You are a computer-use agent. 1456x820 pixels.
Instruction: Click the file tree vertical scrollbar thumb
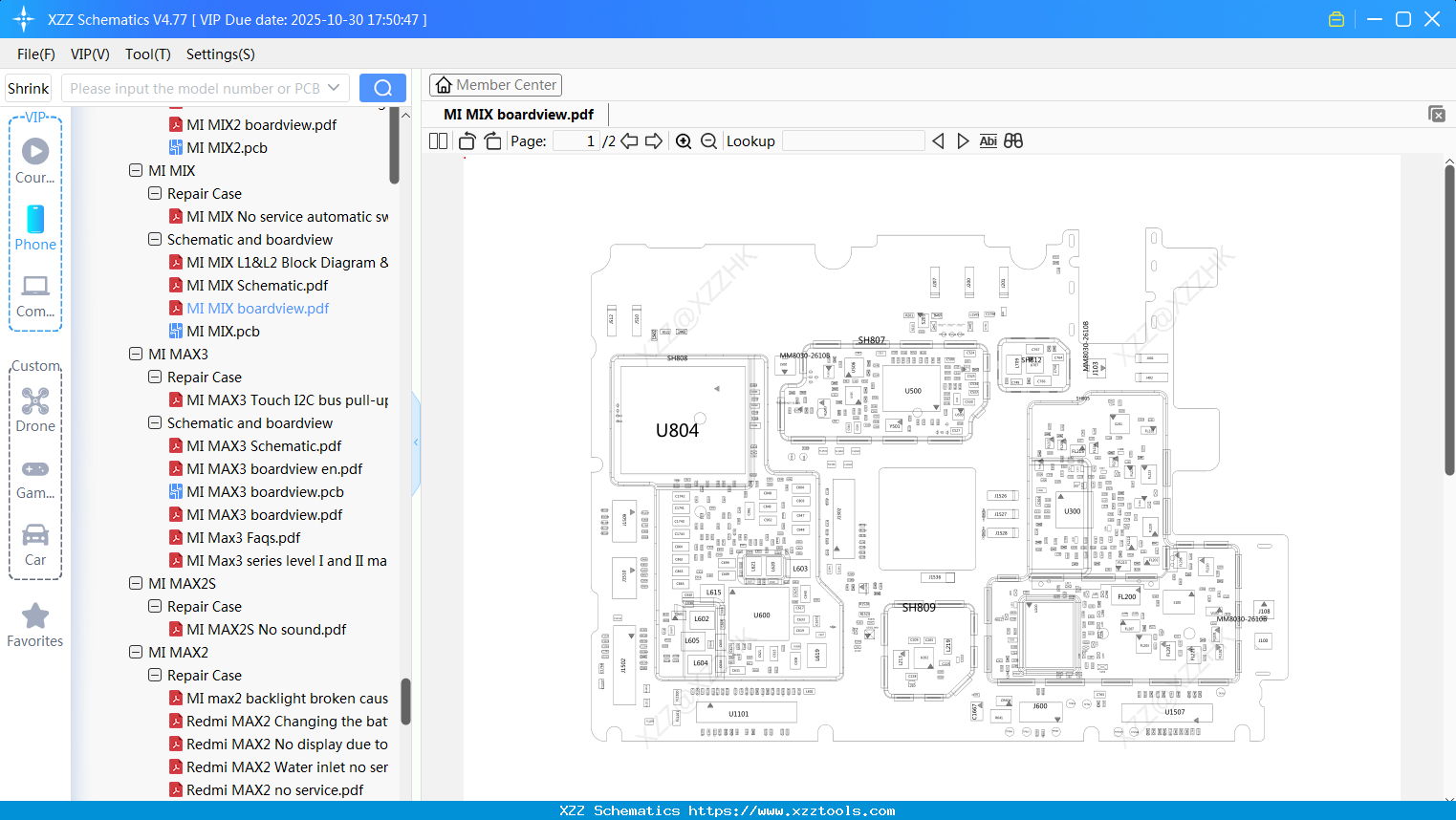click(394, 145)
